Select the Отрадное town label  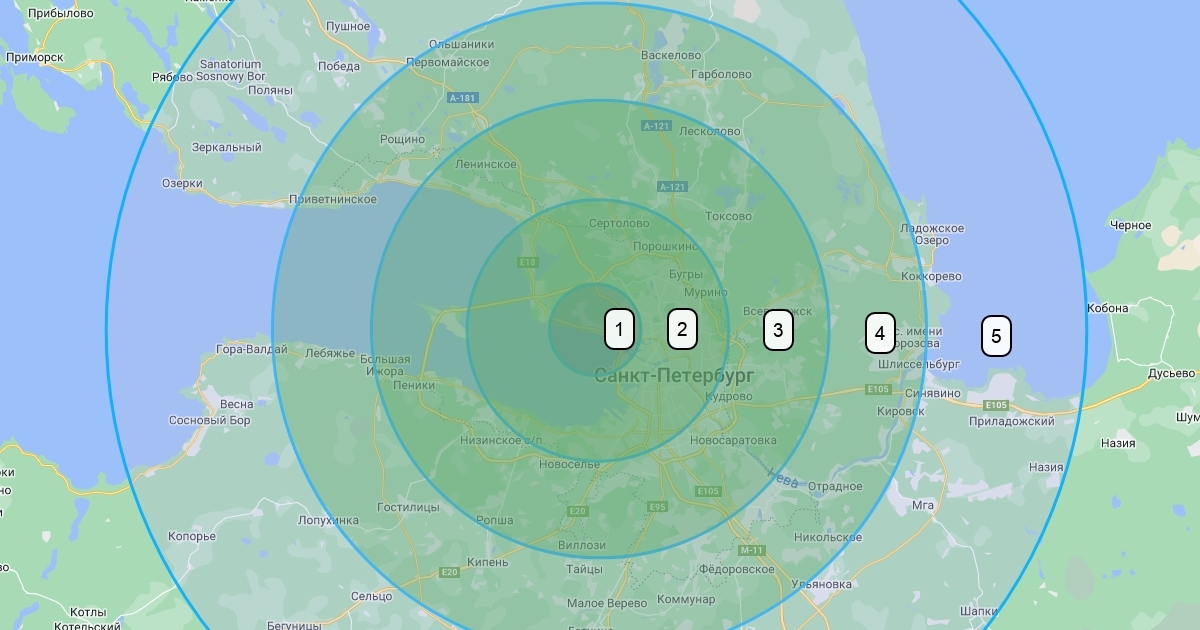834,487
